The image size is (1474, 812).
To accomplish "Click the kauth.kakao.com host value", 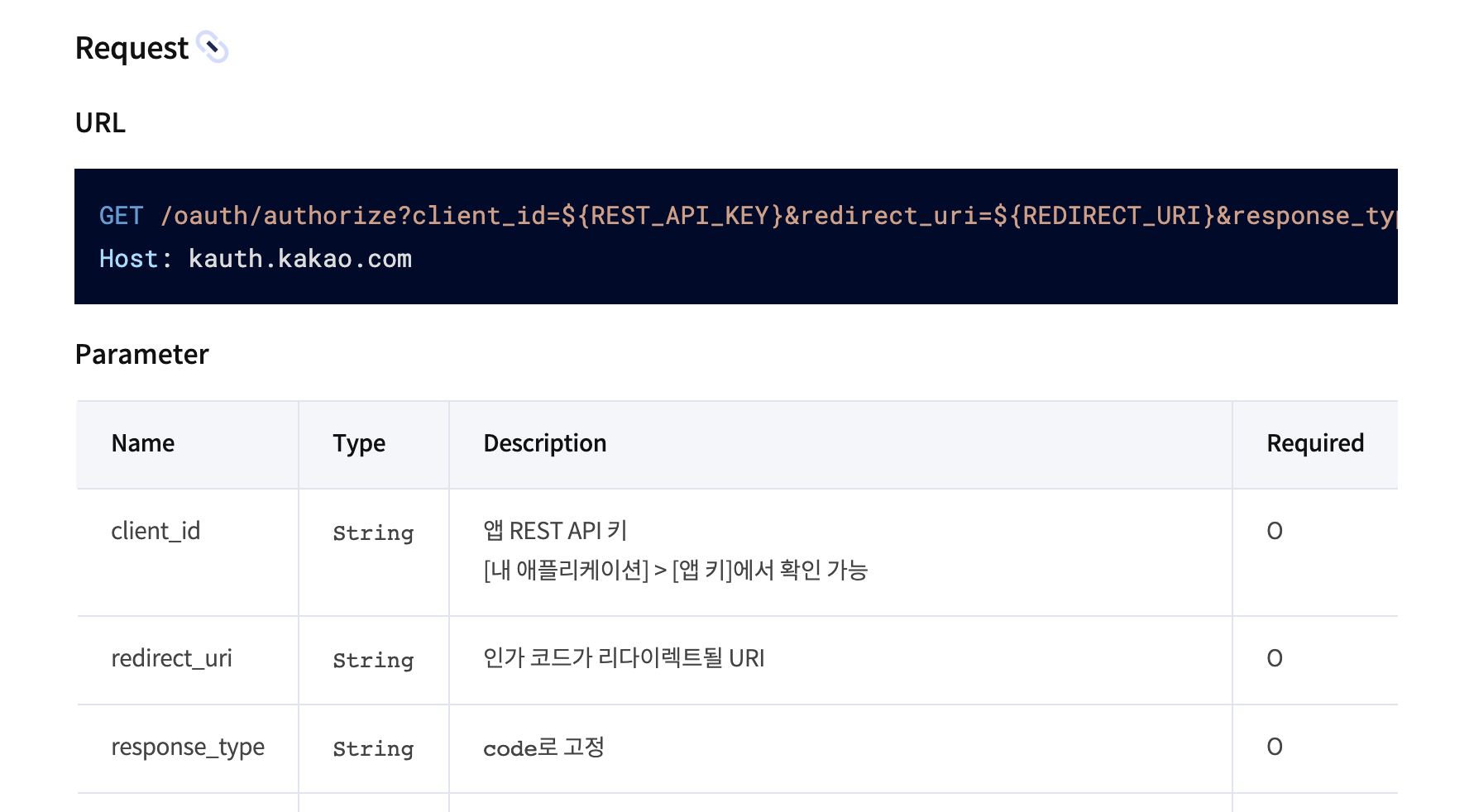I will click(x=300, y=259).
